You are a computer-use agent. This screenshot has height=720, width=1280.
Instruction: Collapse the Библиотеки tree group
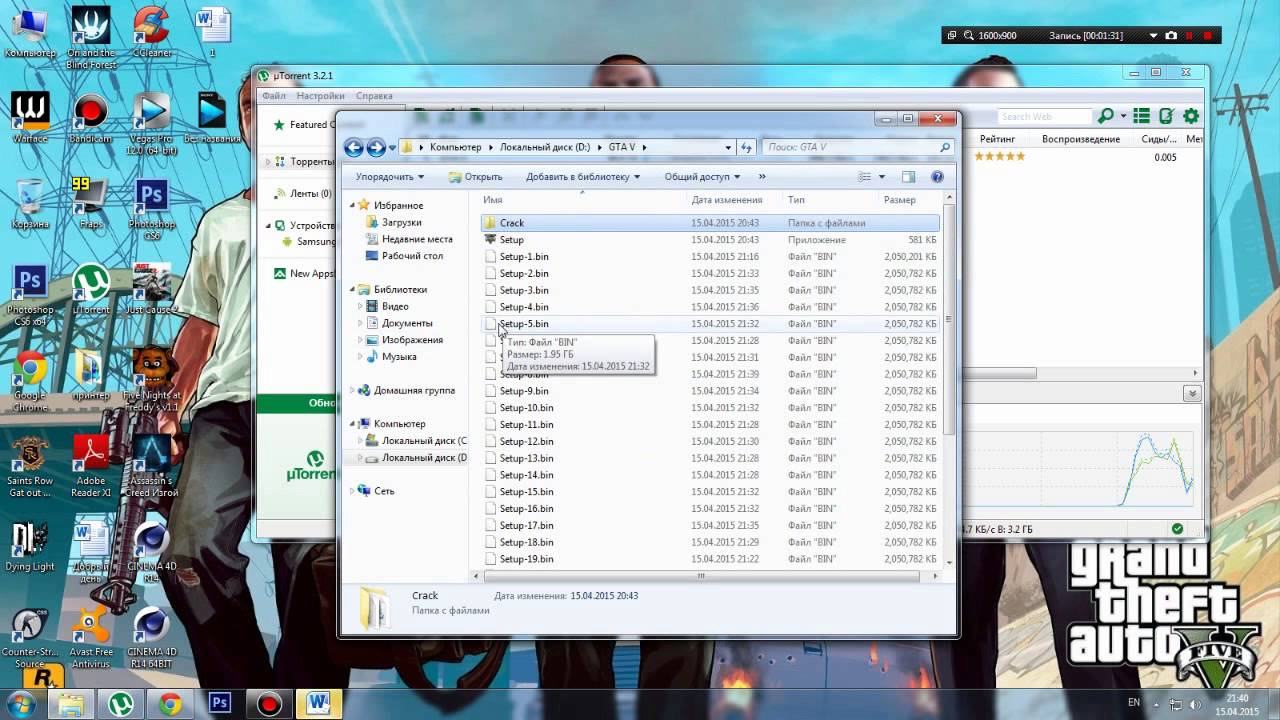click(353, 290)
